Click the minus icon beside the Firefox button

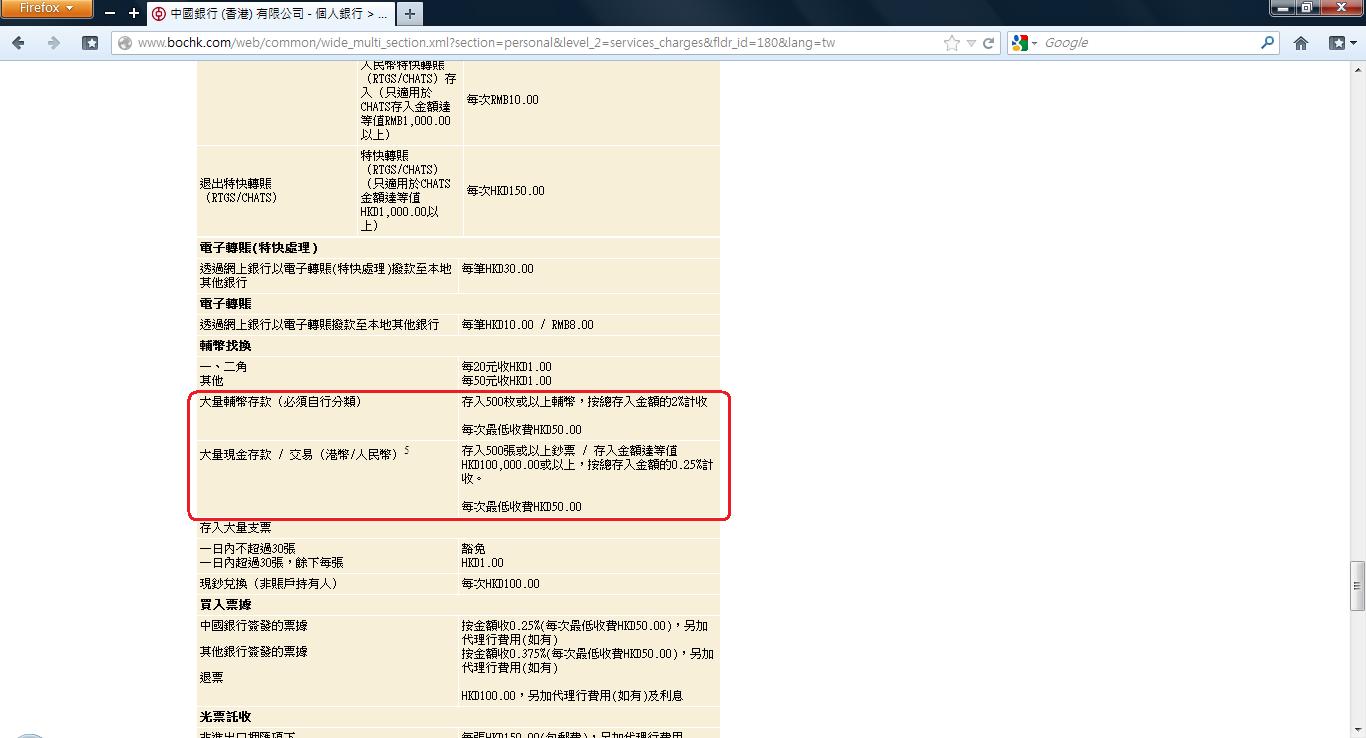pos(110,14)
